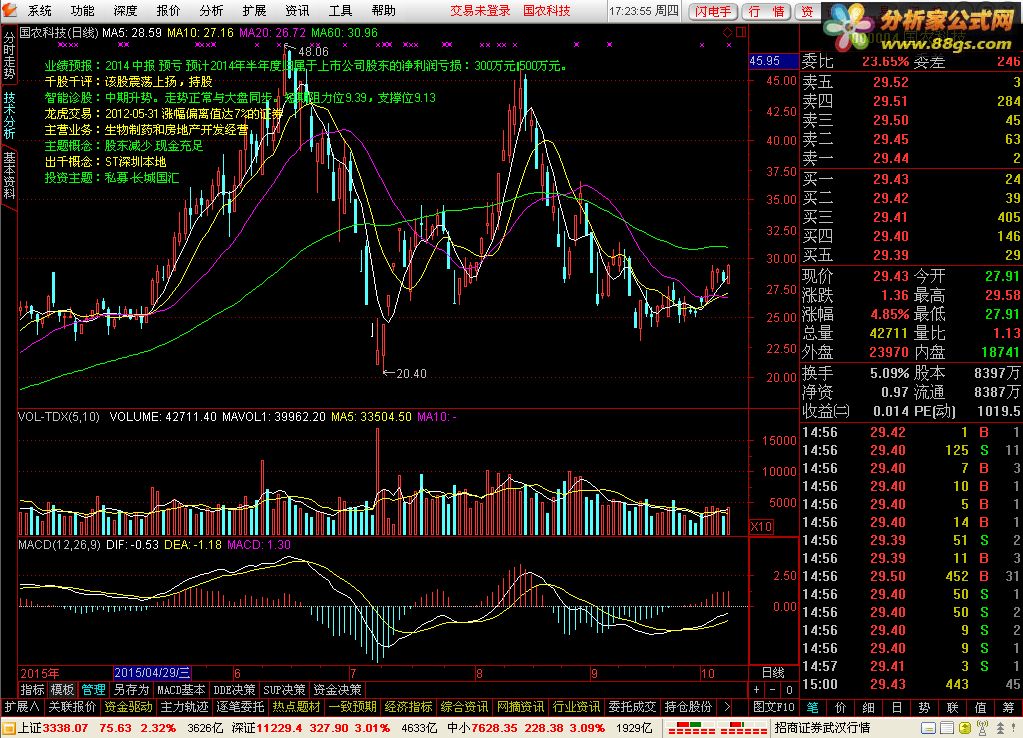Open the 工具 menu
Screen dimensions: 1023x738
pyautogui.click(x=341, y=10)
